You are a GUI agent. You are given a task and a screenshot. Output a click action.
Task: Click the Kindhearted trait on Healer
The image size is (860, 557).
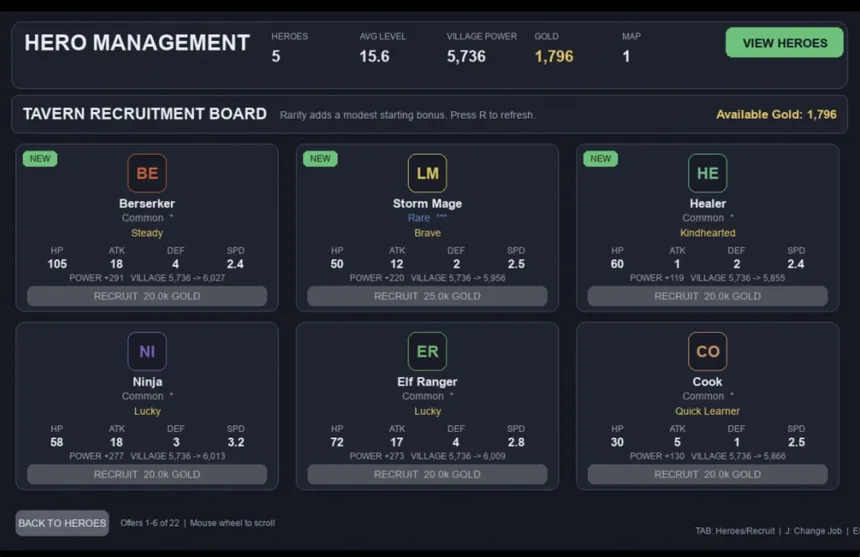coord(708,233)
